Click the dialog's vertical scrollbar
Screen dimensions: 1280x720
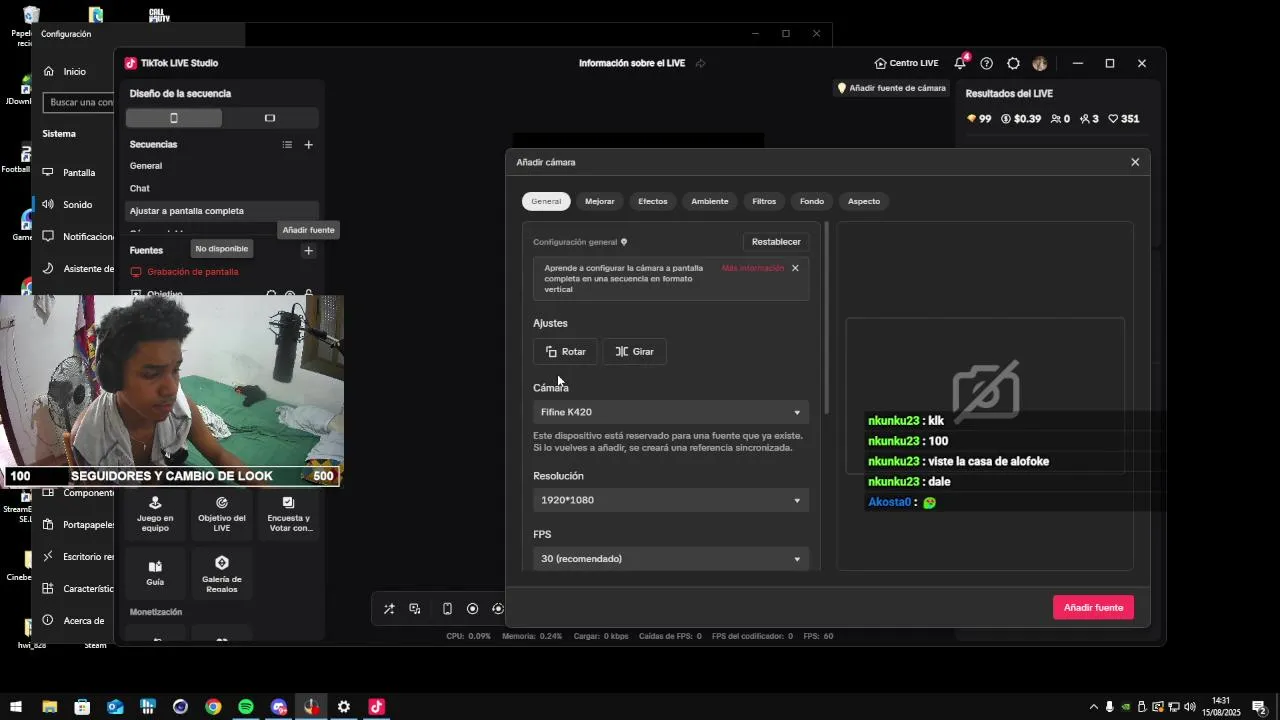pos(826,318)
